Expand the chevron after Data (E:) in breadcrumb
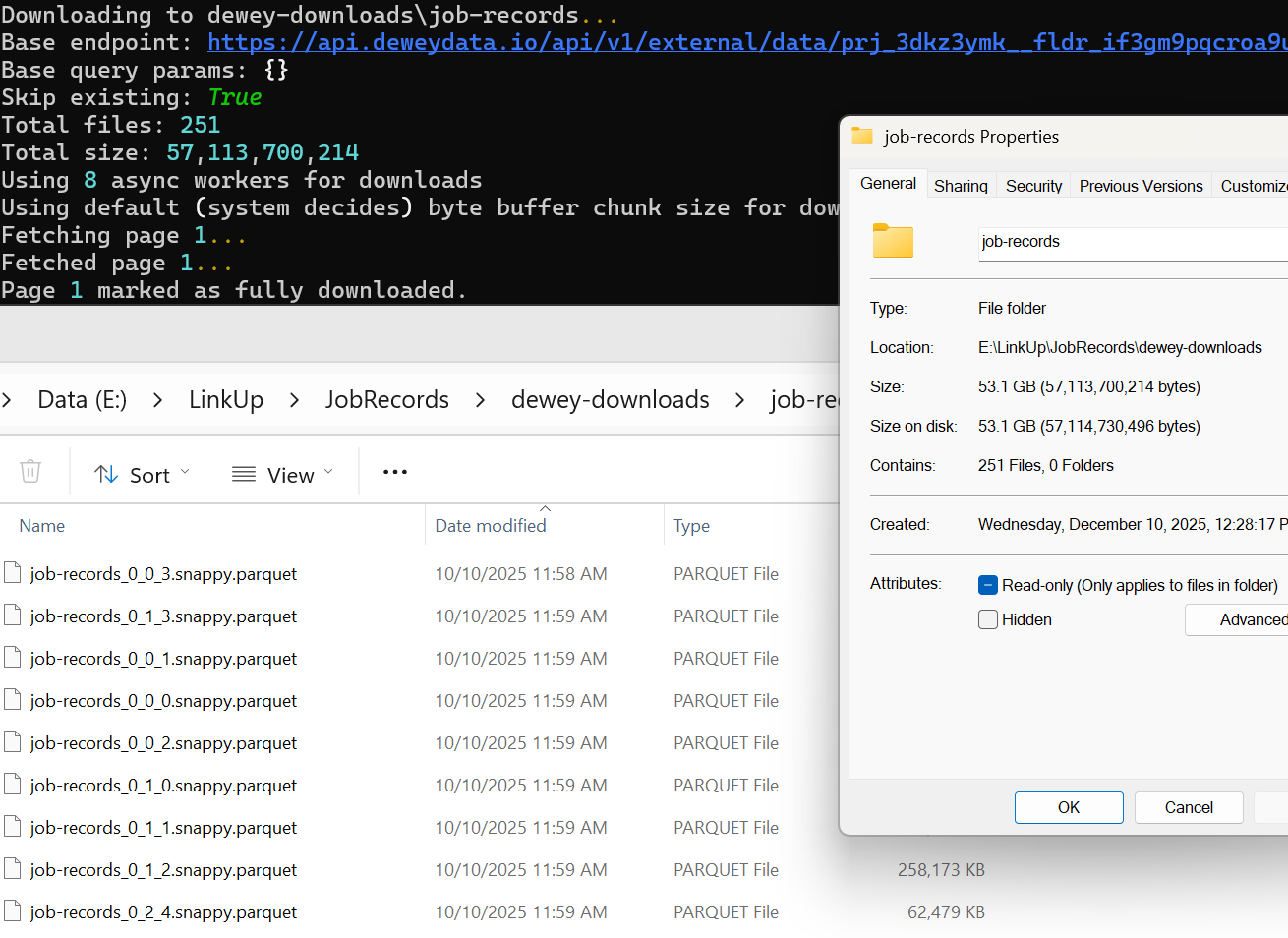 click(x=157, y=400)
